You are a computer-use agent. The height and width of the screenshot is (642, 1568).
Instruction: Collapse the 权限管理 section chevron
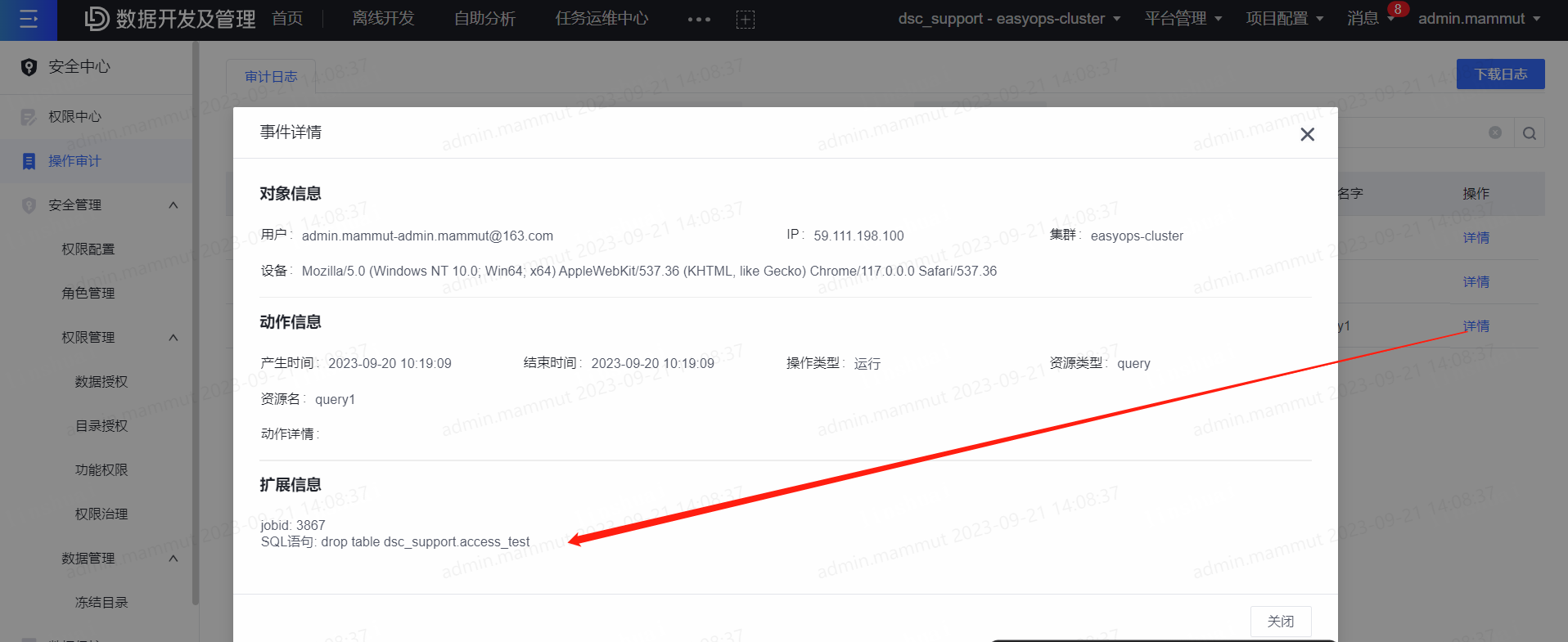click(x=173, y=338)
